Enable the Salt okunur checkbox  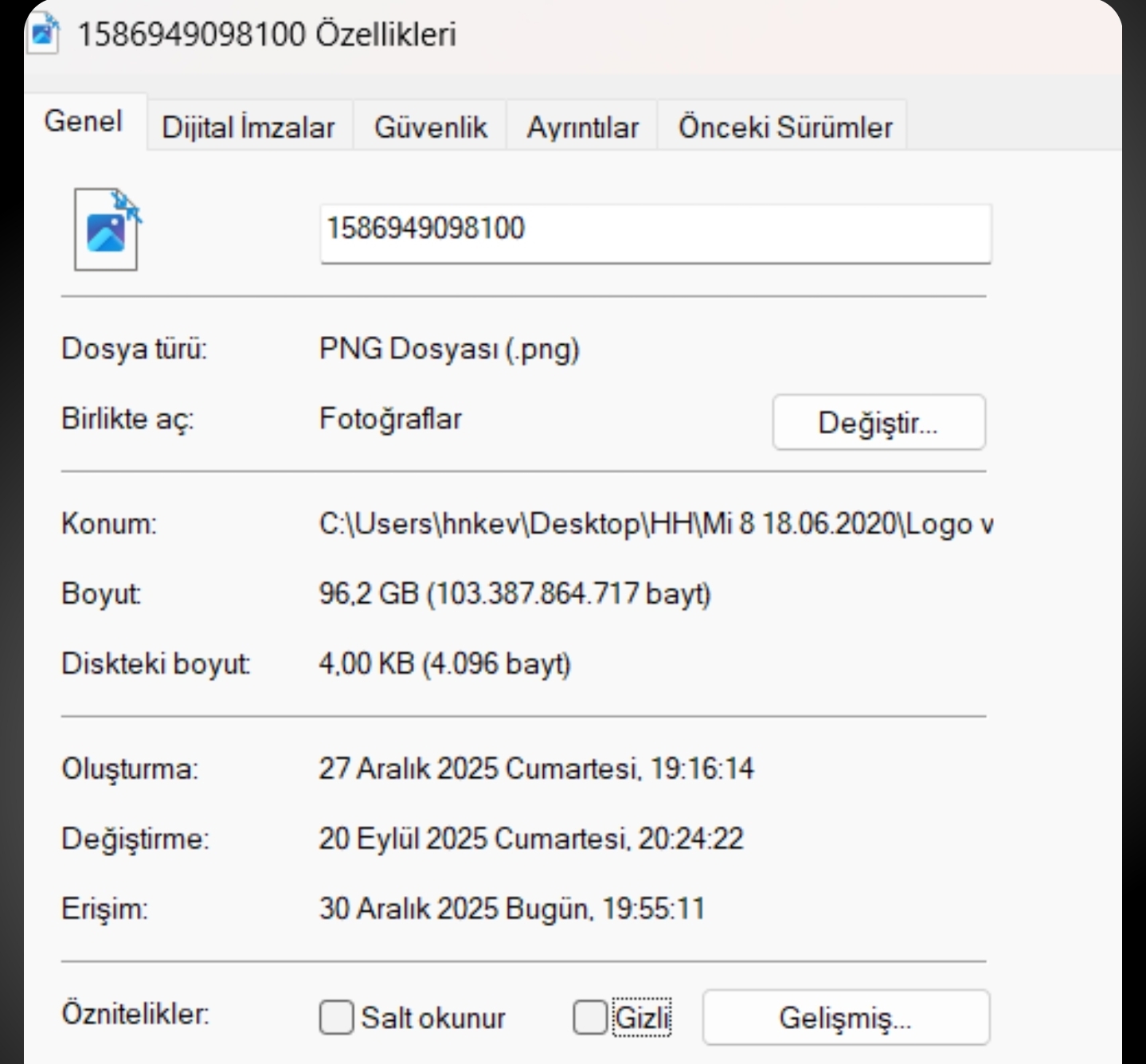[336, 1017]
